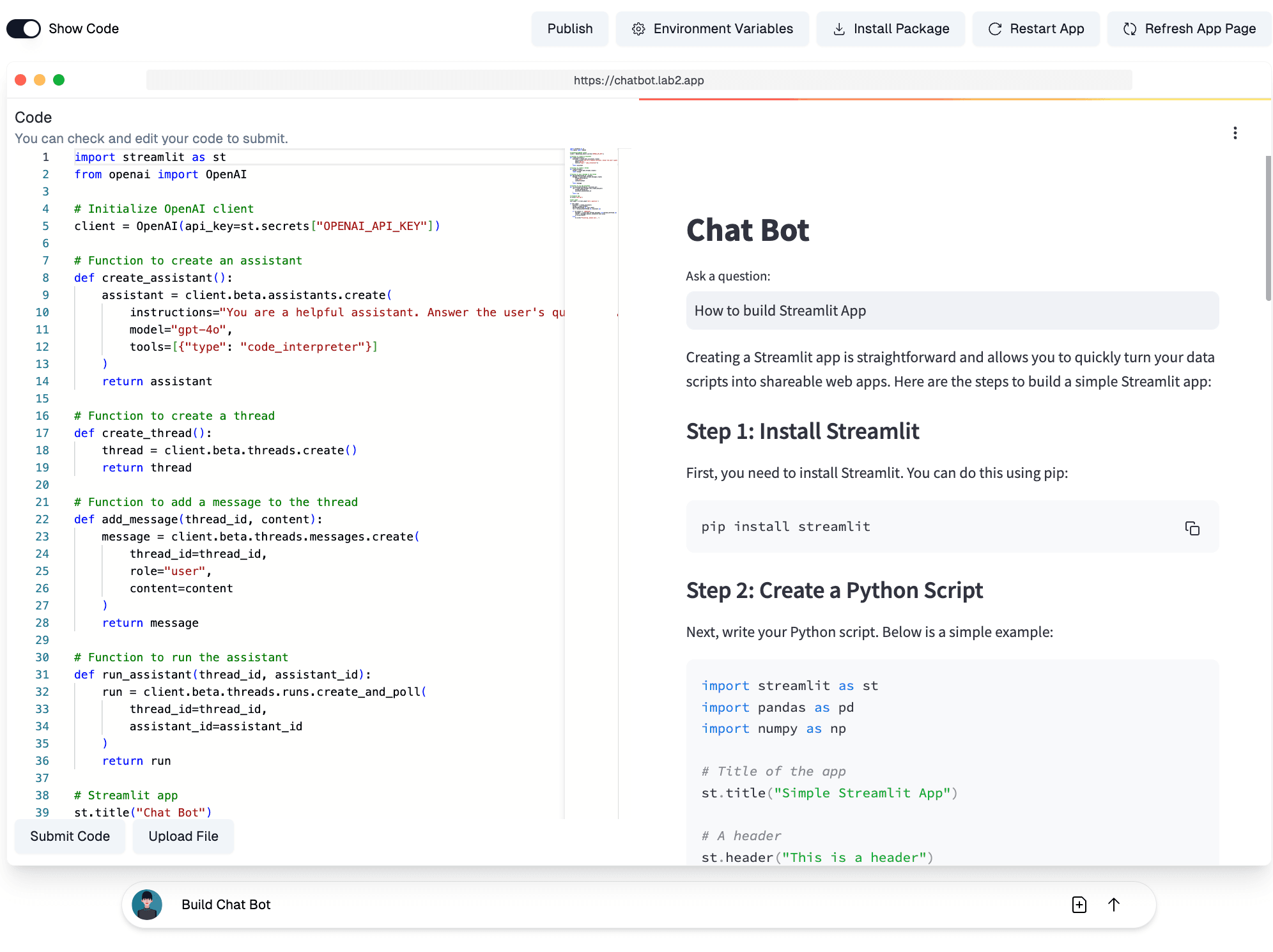Viewport: 1273px width, 952px height.
Task: Click the 'Step 1: Install Streamlit' heading
Action: 803,431
